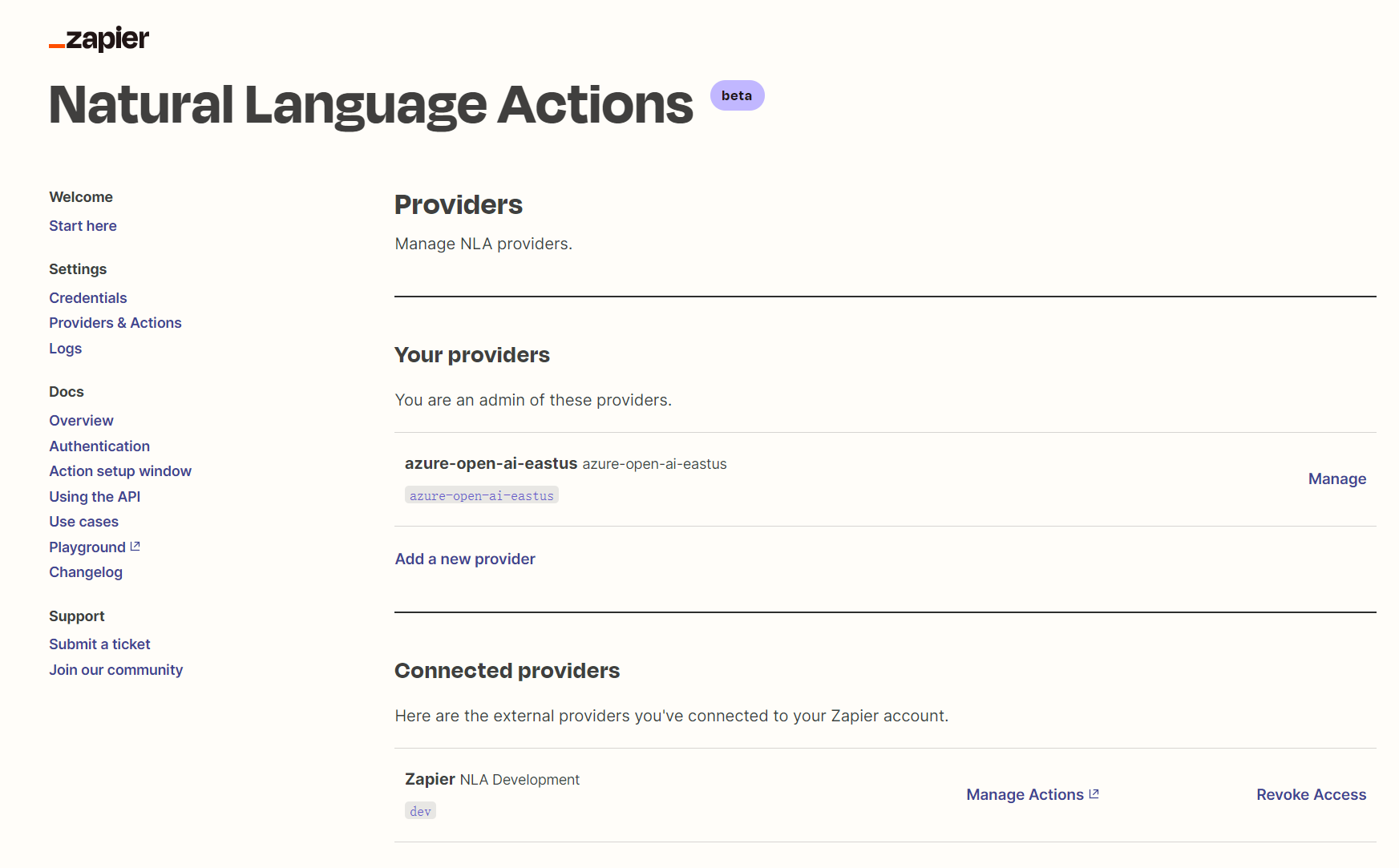Open Providers & Actions settings

[x=115, y=323]
